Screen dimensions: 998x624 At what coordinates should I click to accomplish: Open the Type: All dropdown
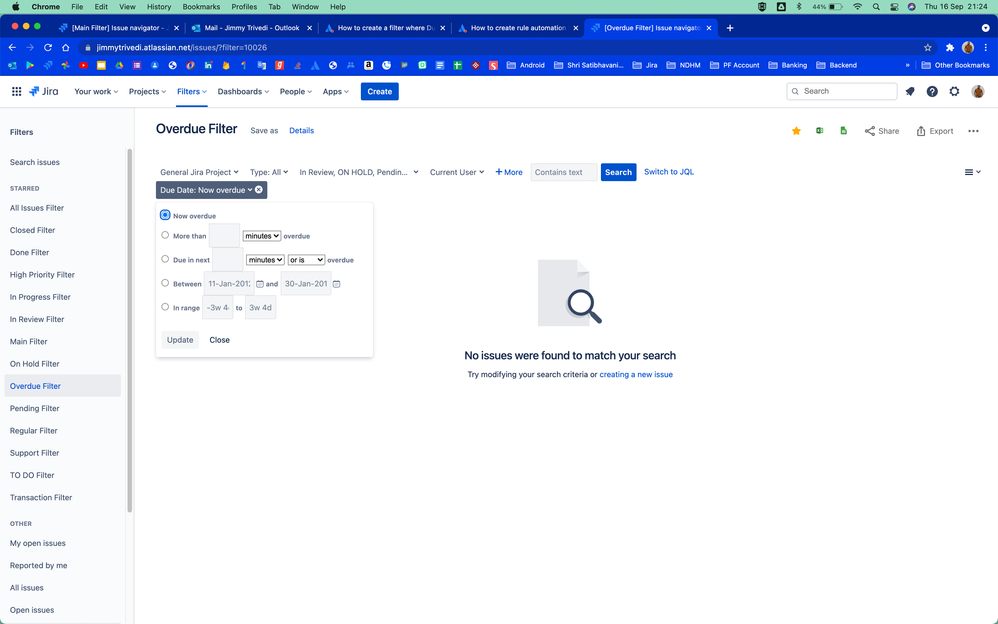[268, 172]
